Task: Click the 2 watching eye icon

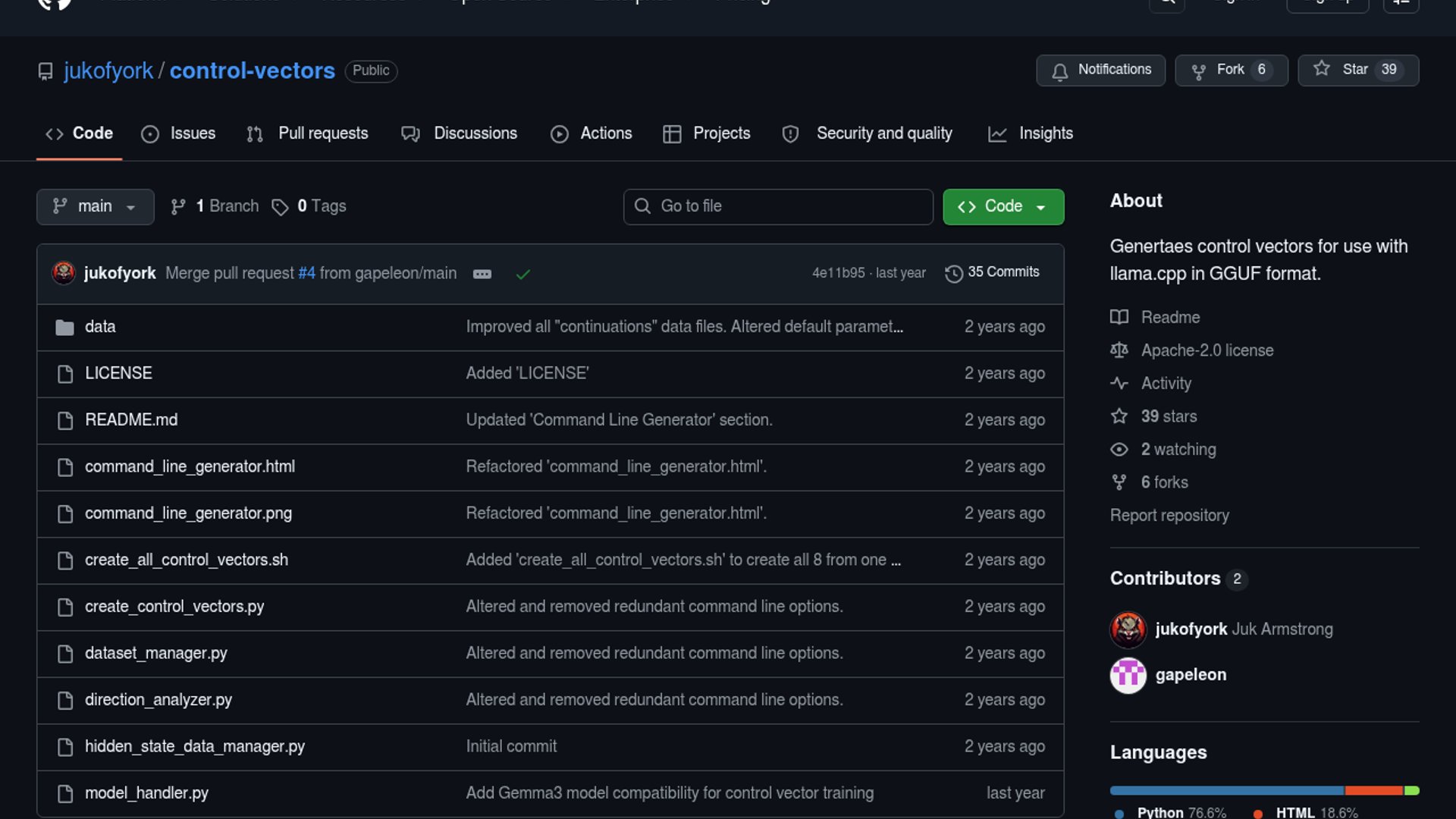Action: pos(1119,450)
